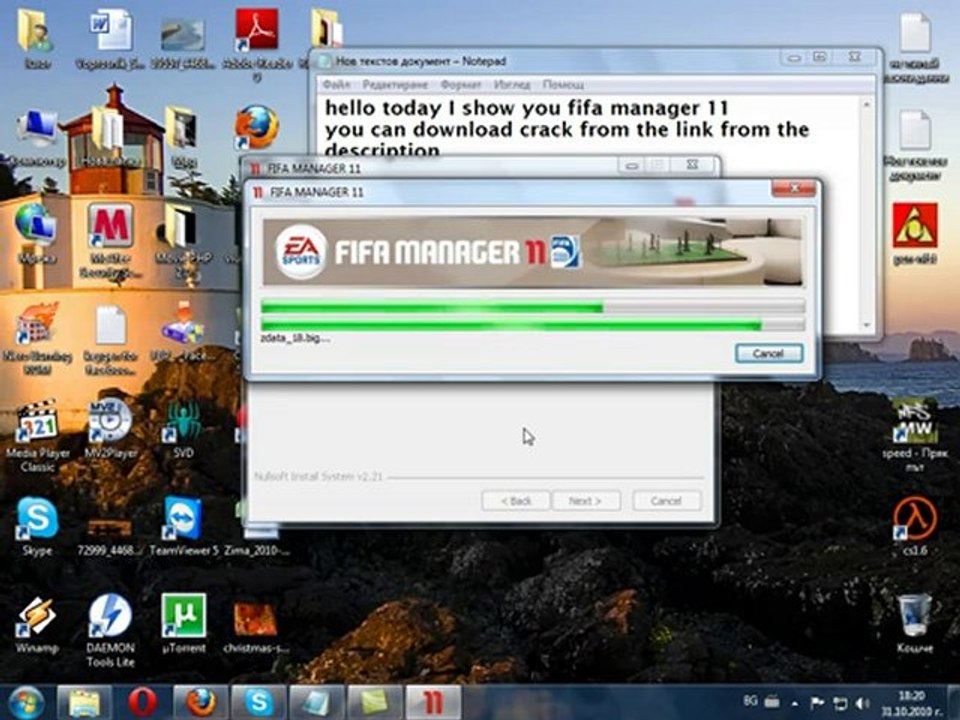This screenshot has height=720, width=960.
Task: Select the Computer desktop icon
Action: pyautogui.click(x=36, y=137)
